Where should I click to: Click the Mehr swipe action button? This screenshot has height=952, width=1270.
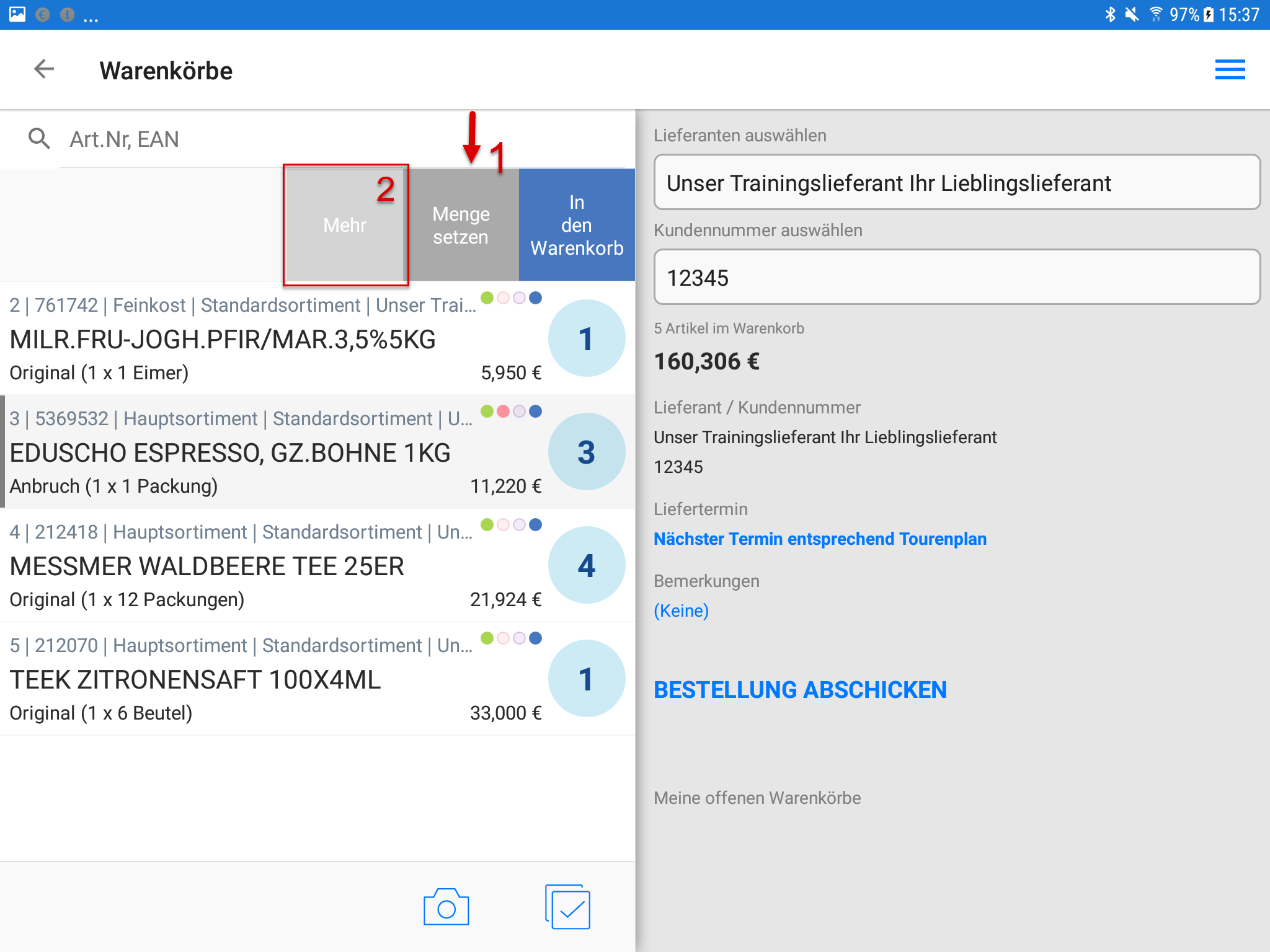pos(345,225)
